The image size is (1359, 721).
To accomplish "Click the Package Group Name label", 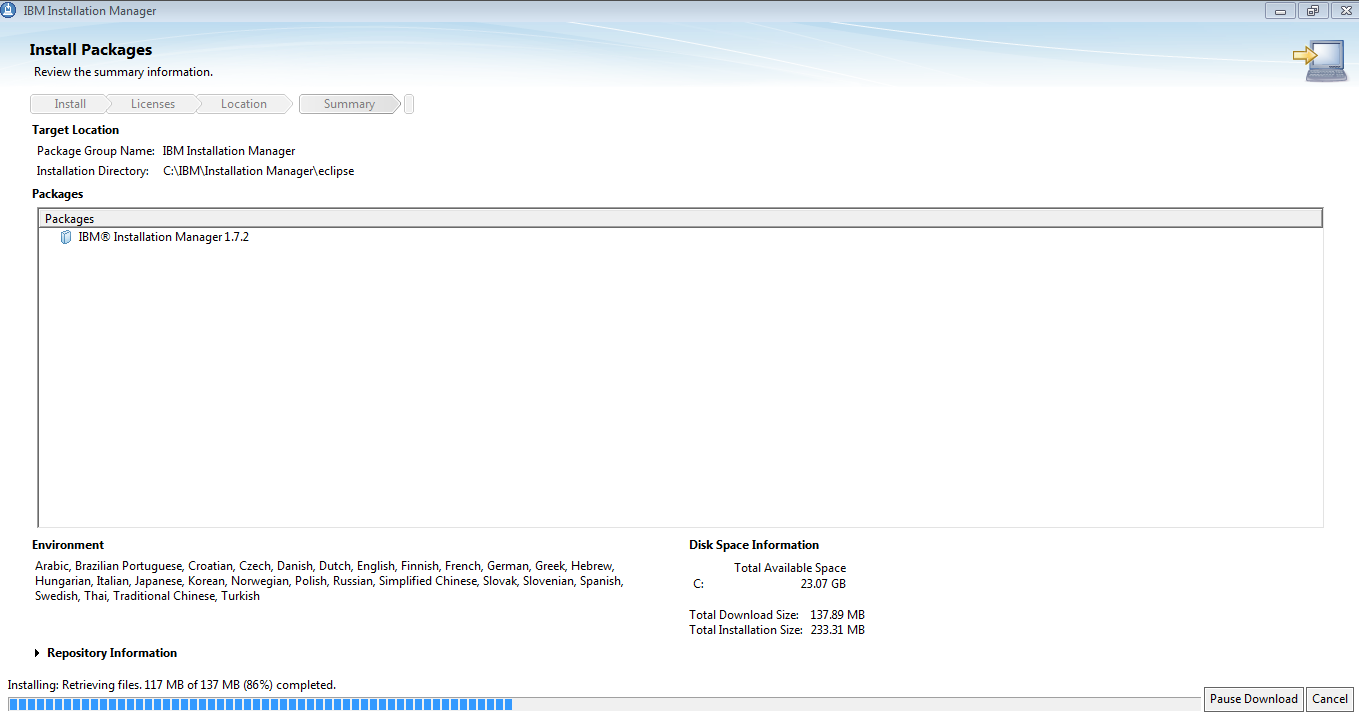I will (x=96, y=151).
